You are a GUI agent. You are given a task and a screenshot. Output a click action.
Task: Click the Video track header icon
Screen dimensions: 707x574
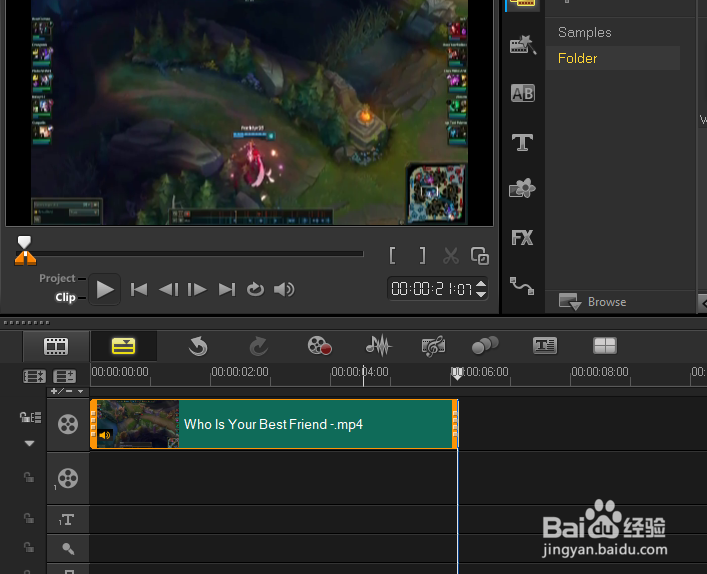point(68,424)
